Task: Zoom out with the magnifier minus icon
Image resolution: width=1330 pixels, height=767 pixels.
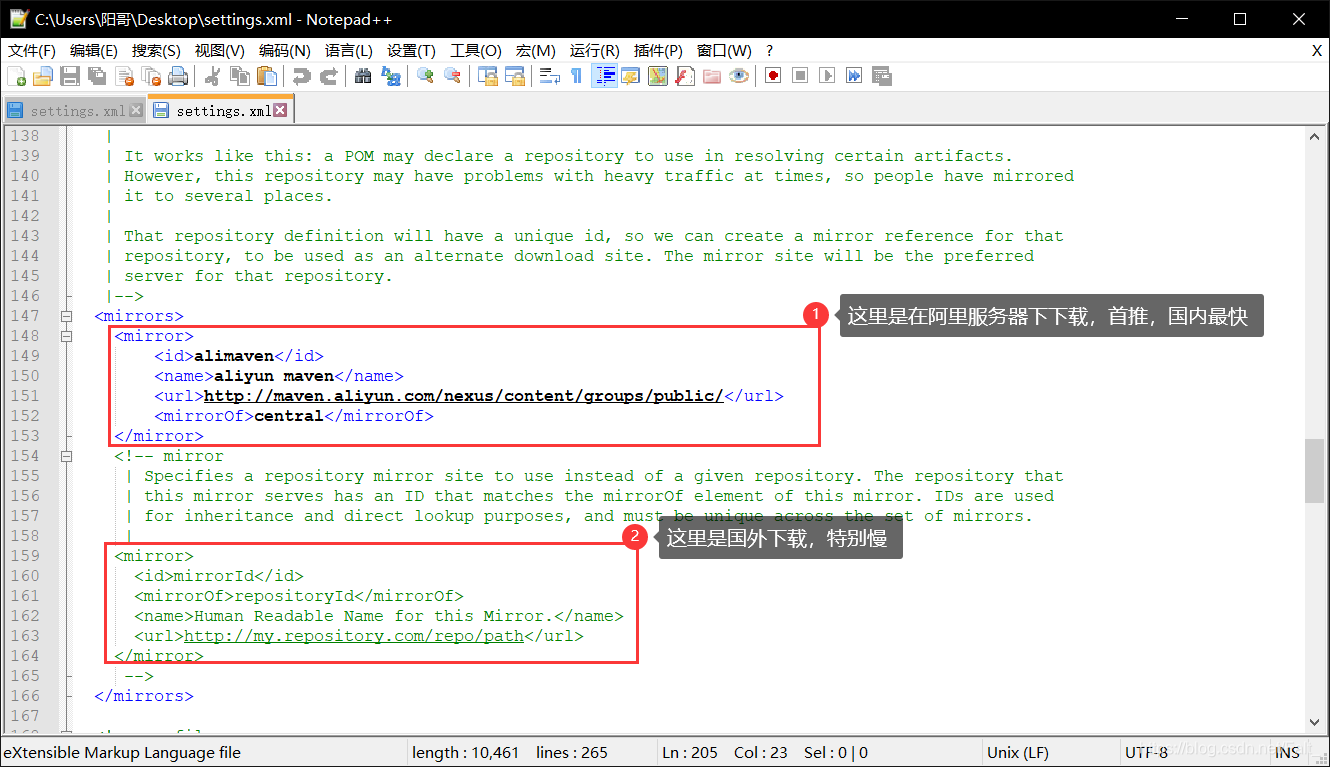Action: [452, 76]
